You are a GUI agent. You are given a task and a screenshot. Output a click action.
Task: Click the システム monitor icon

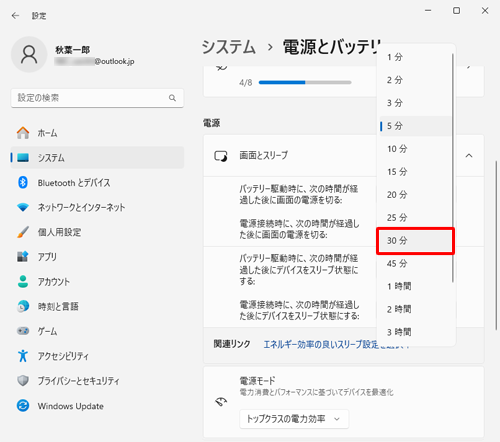coord(23,157)
